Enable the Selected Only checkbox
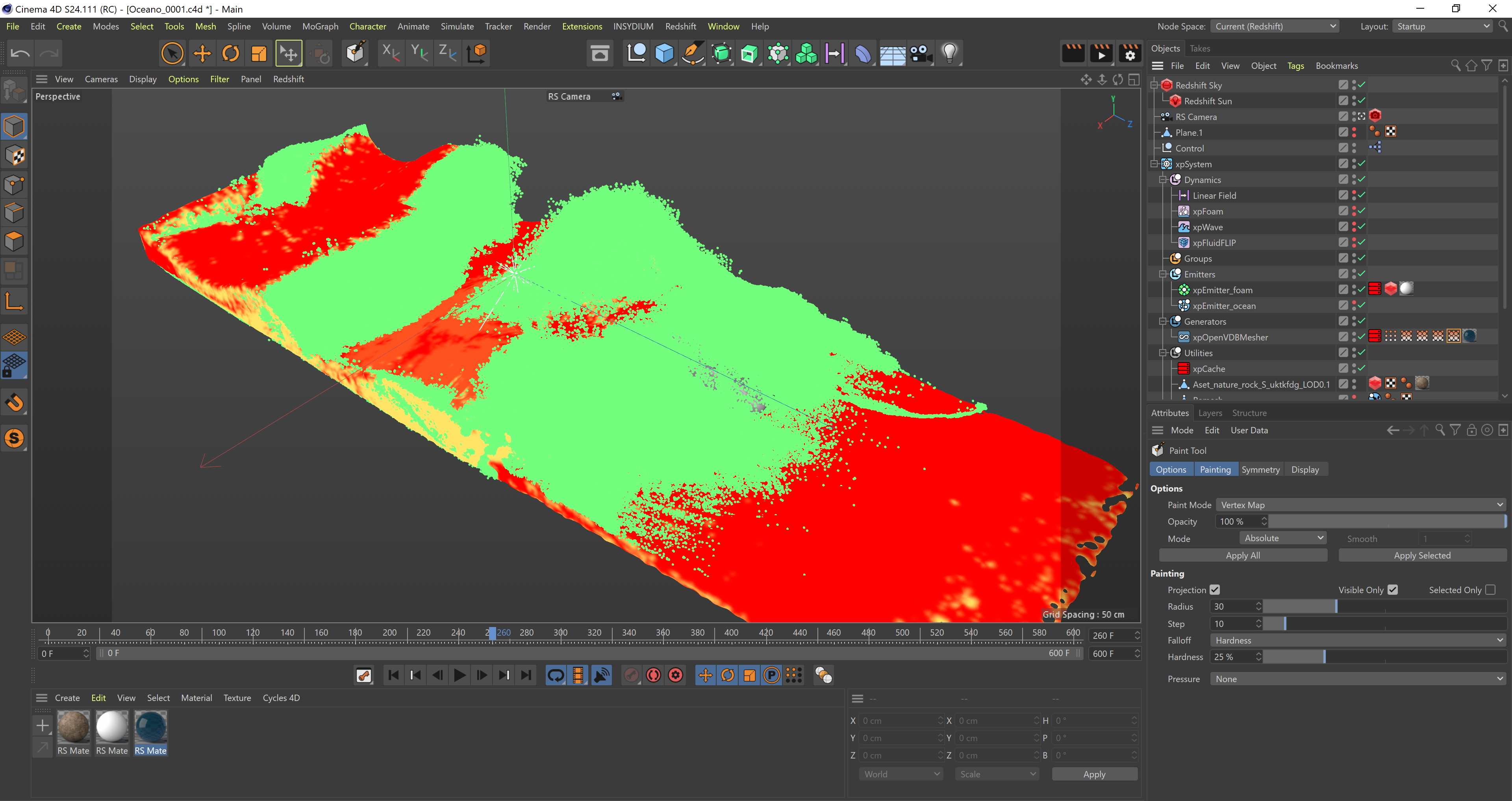The height and width of the screenshot is (801, 1512). (x=1490, y=590)
